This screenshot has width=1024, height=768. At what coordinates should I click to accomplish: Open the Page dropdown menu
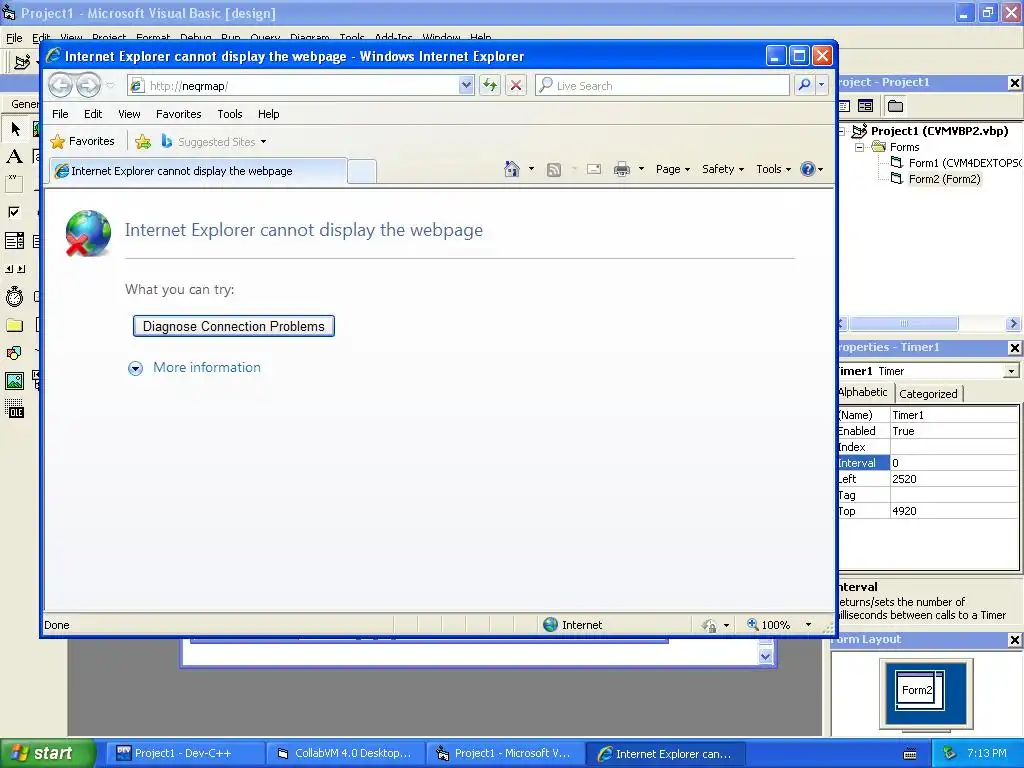coord(673,169)
